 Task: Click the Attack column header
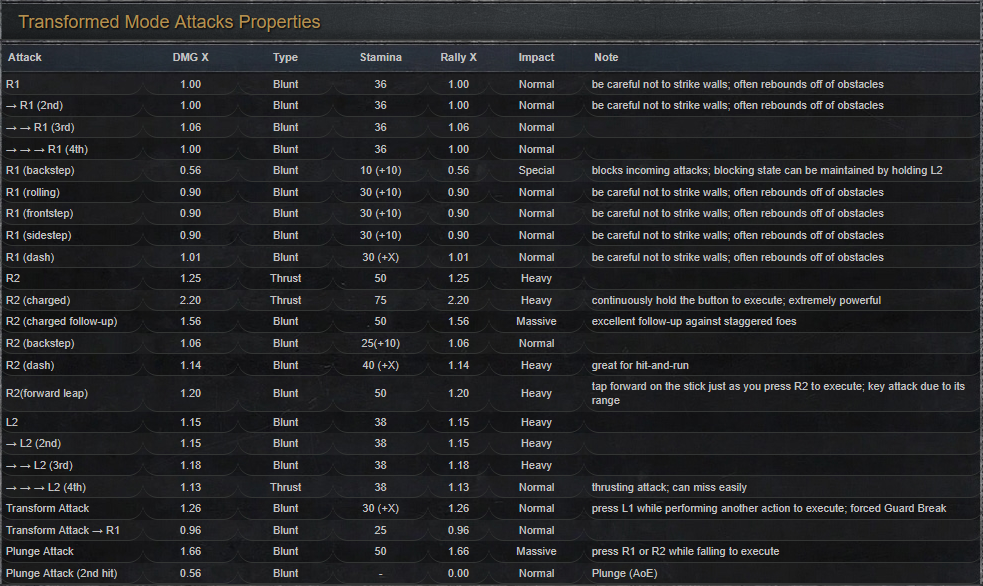click(x=24, y=57)
